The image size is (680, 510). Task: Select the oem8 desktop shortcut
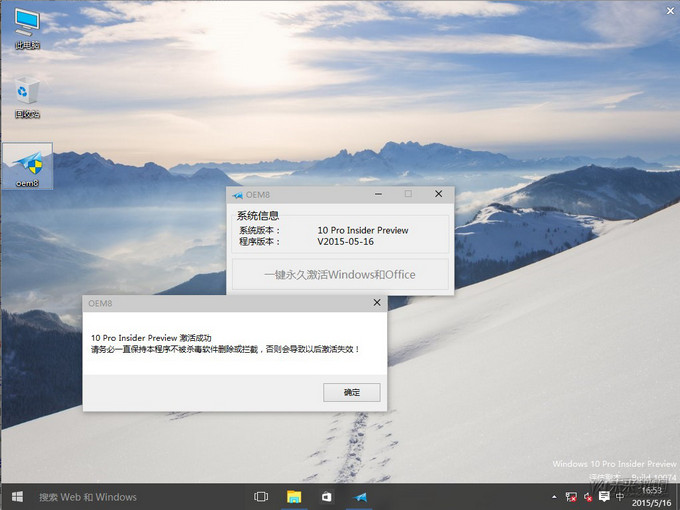pyautogui.click(x=27, y=165)
